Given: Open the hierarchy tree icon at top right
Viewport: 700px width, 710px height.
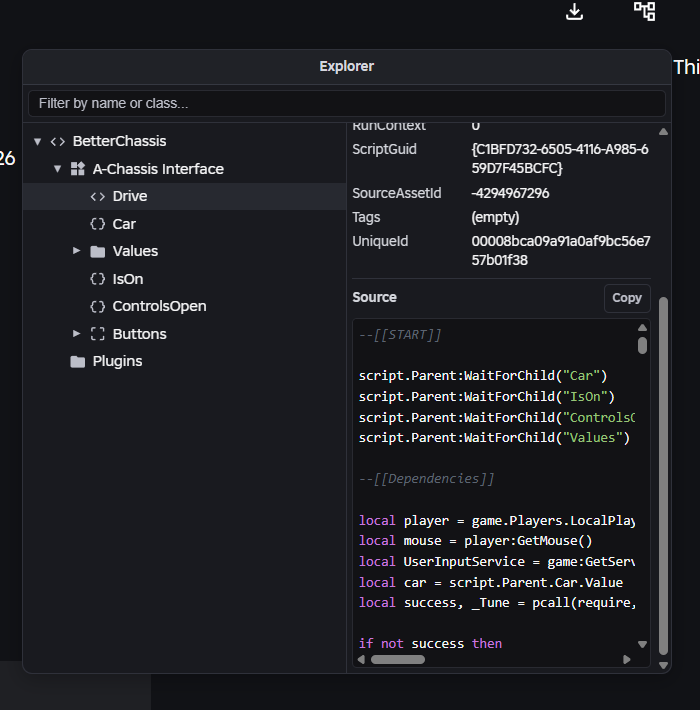Looking at the screenshot, I should [x=645, y=11].
